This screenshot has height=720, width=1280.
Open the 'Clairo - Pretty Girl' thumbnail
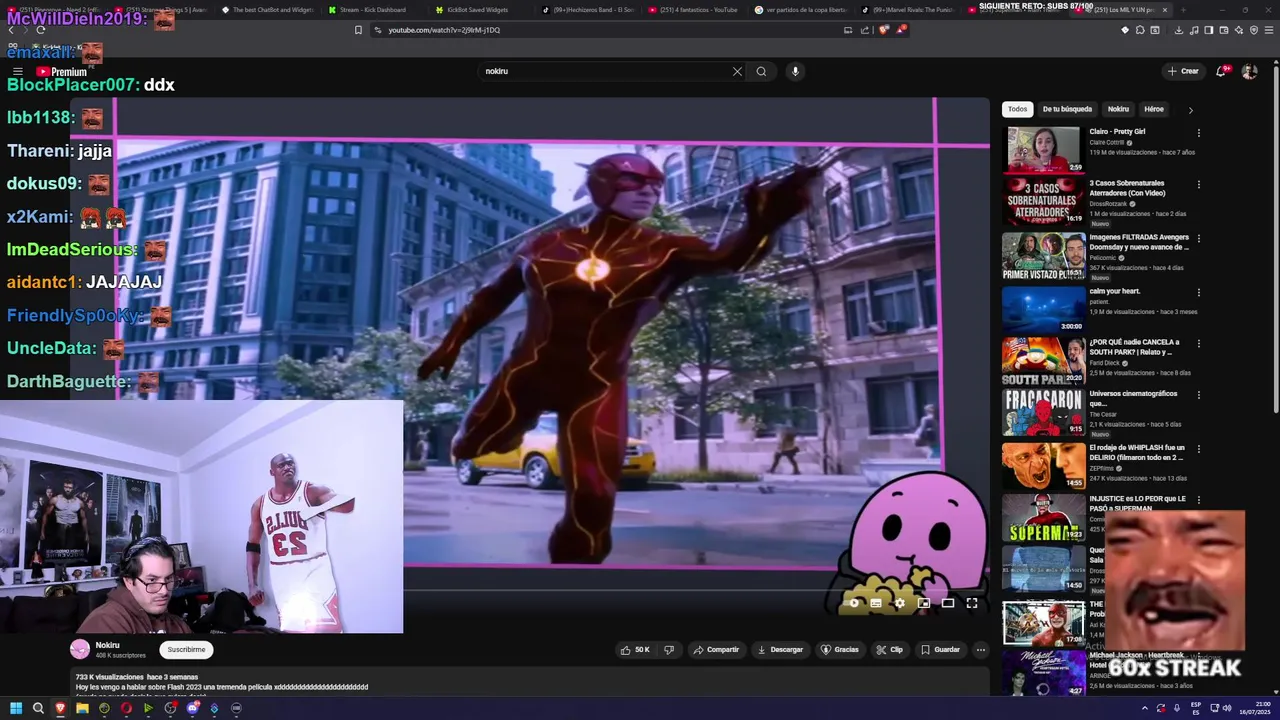click(x=1043, y=149)
